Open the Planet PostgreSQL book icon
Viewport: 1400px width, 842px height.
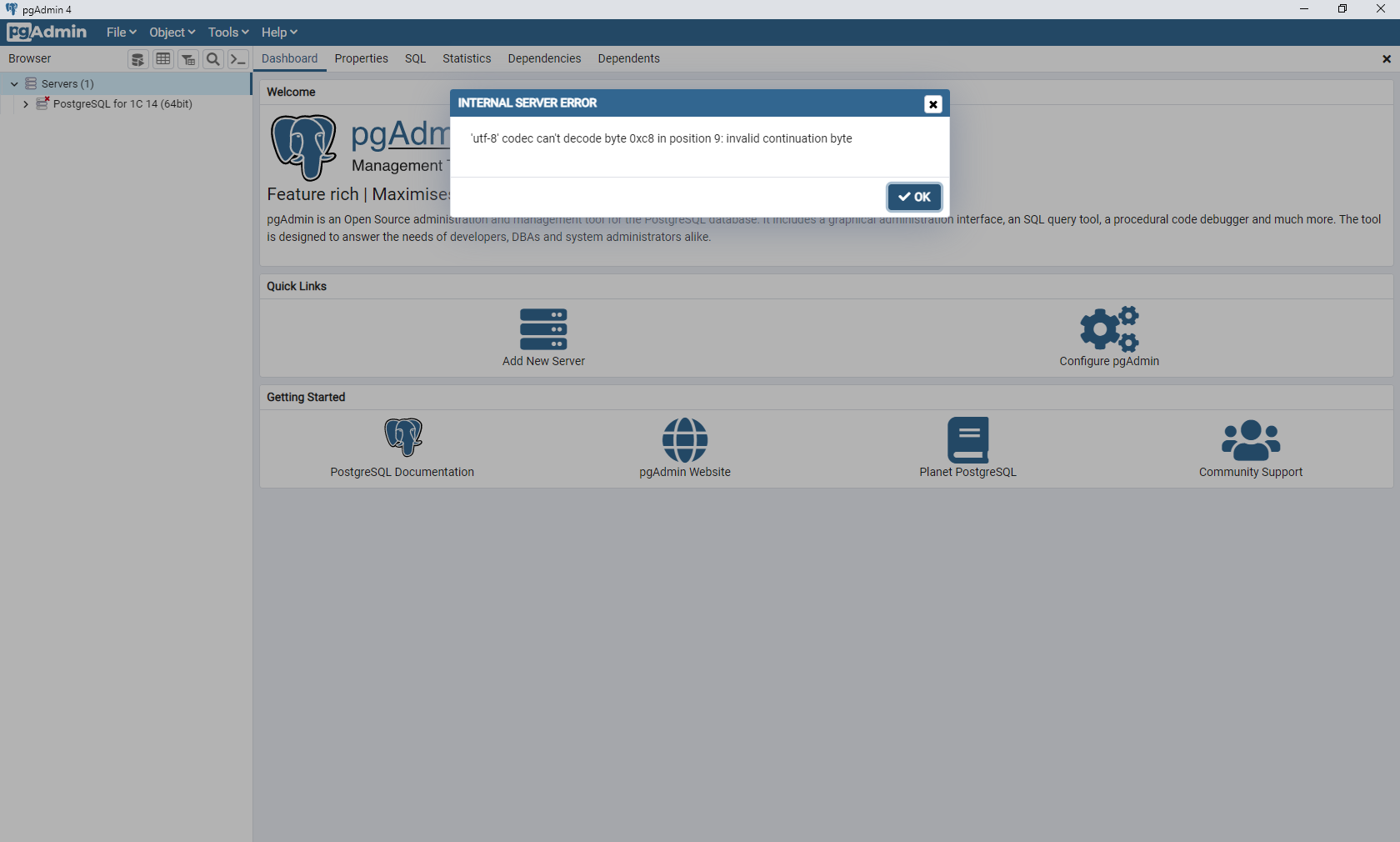pos(967,440)
